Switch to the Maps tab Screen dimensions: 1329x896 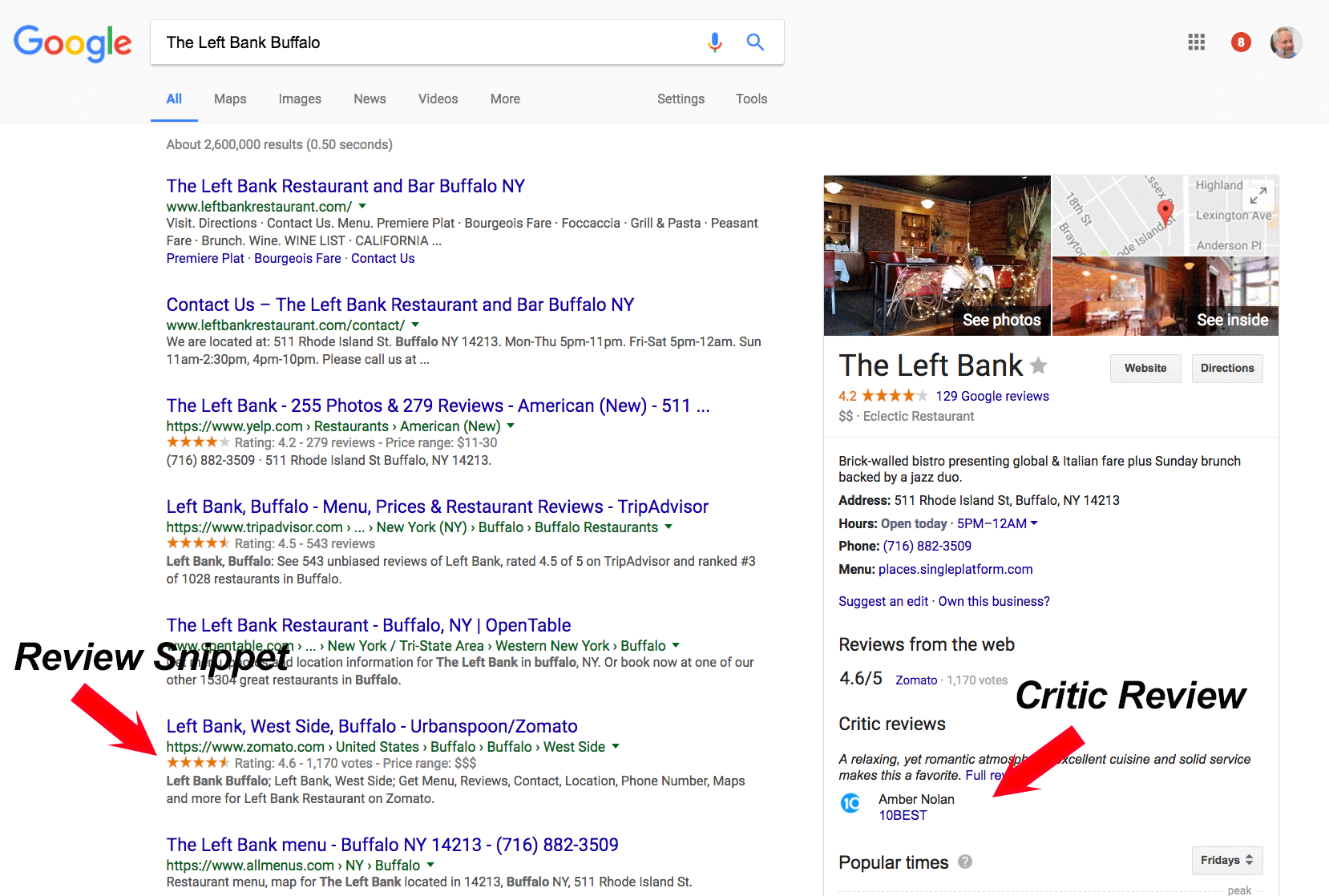230,99
